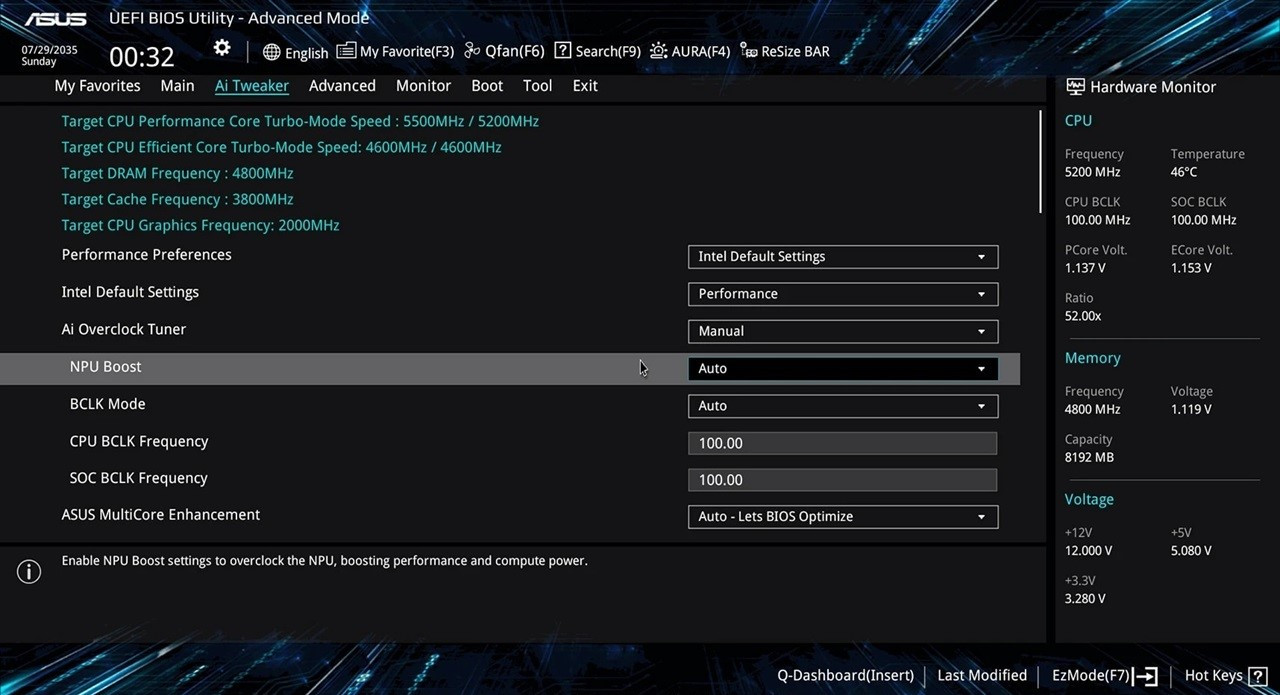This screenshot has width=1280, height=695.
Task: Switch to EzMode (F7)
Action: [1104, 676]
